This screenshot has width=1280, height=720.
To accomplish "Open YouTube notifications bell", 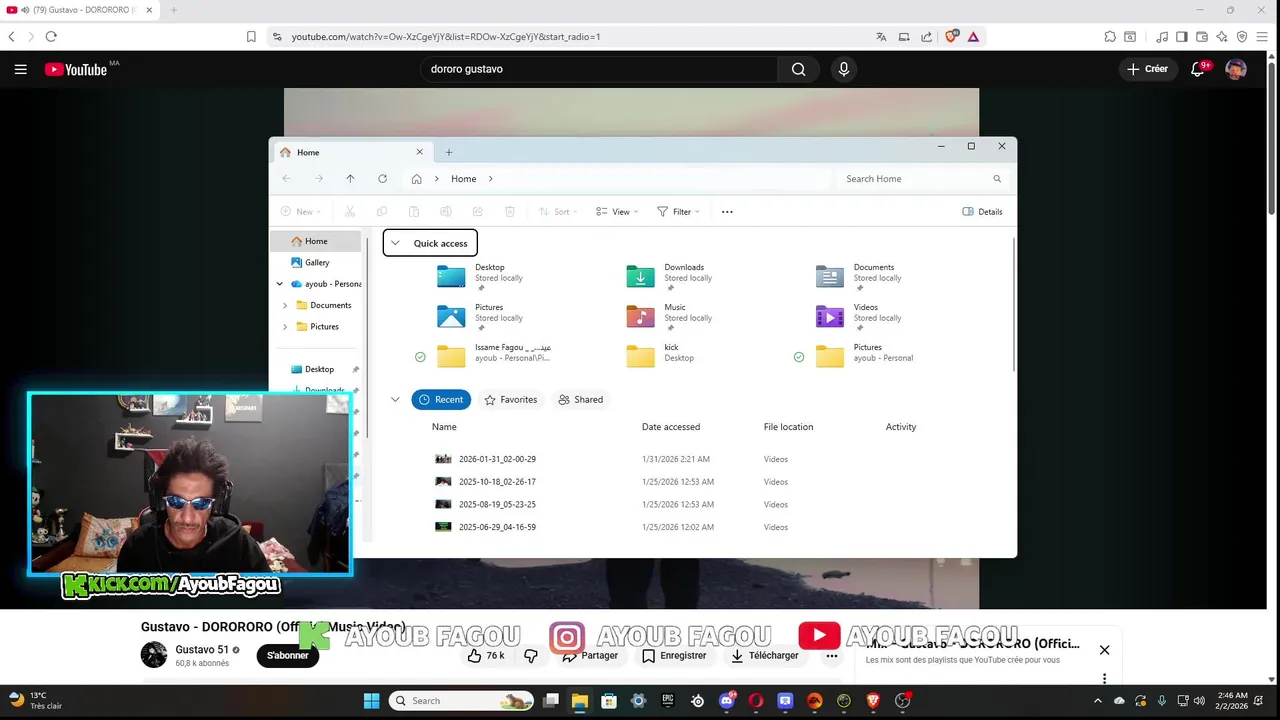I will tap(1198, 69).
